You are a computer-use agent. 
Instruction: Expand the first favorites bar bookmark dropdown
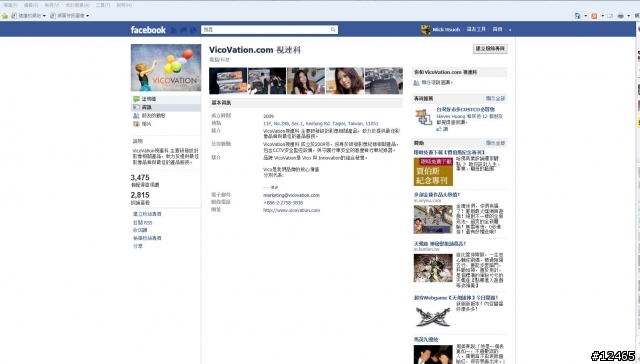click(x=44, y=16)
